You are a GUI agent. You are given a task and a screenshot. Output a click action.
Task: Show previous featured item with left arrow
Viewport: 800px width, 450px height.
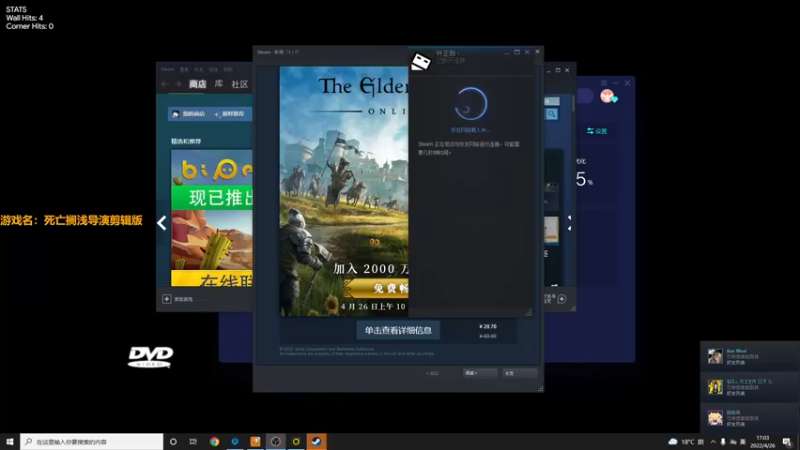coord(162,223)
